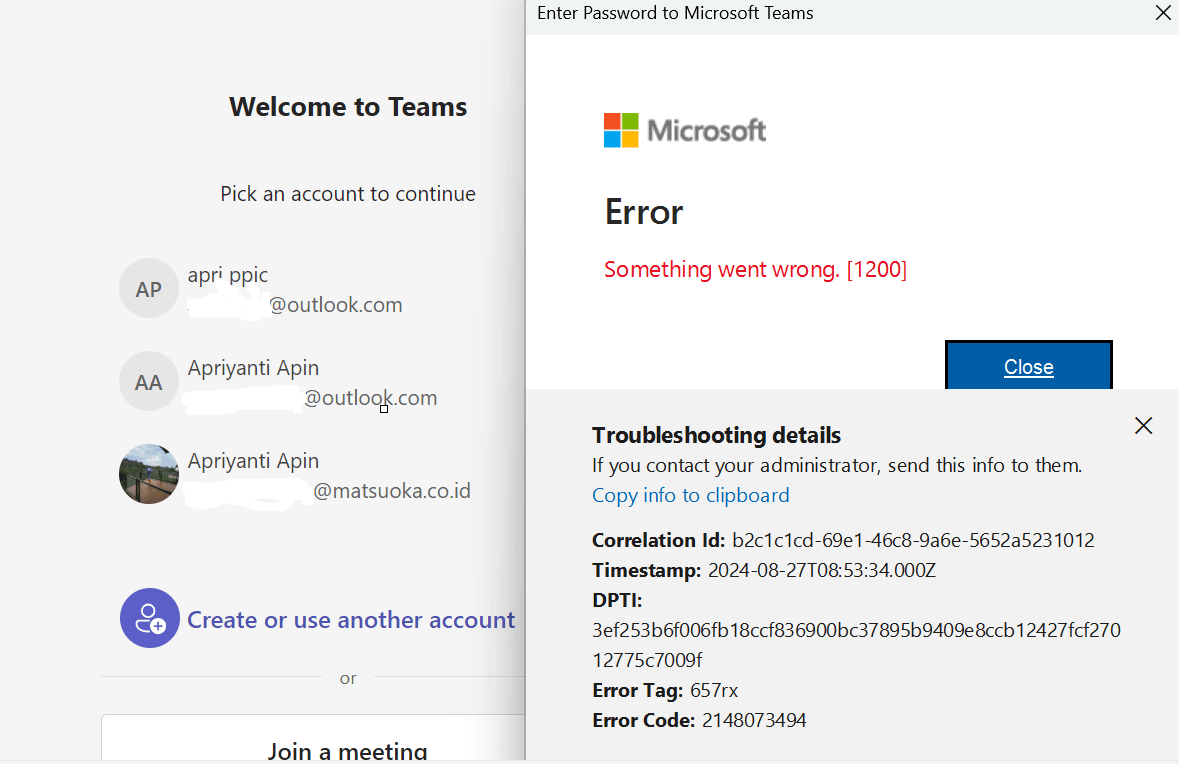Click the Timestamp value 2024-08-27T08:53:34.000Z
Image resolution: width=1179 pixels, height=764 pixels.
click(821, 570)
